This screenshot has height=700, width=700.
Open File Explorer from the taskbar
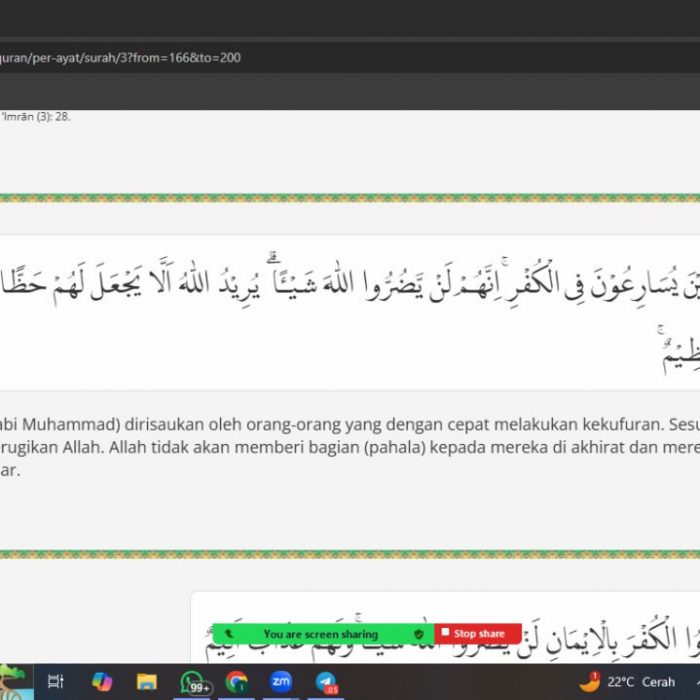(x=147, y=682)
